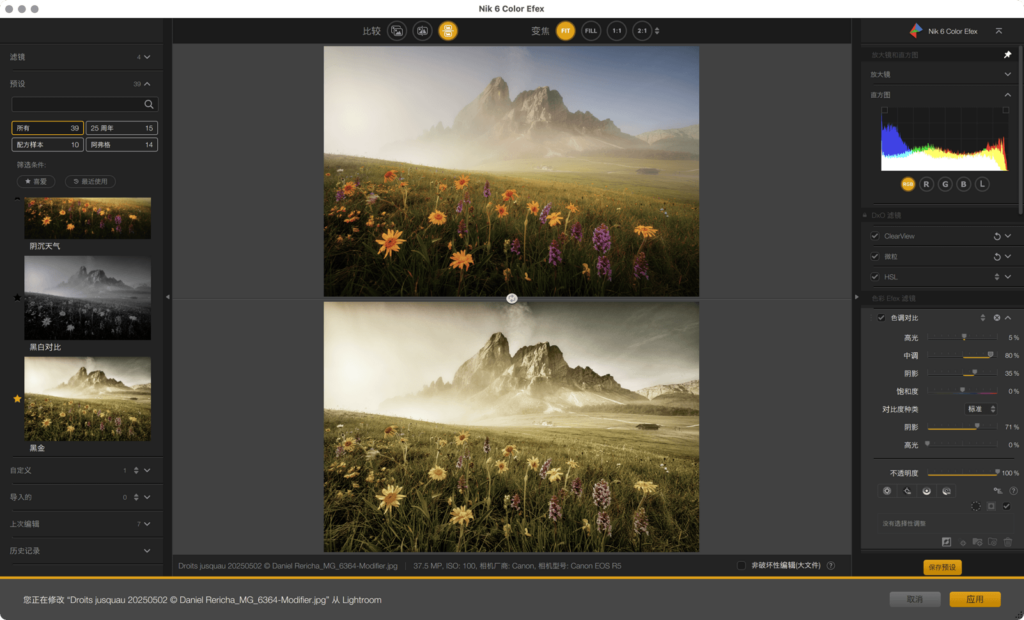Screen dimensions: 1024x620
Task: Click the 应用 button
Action: [x=975, y=600]
